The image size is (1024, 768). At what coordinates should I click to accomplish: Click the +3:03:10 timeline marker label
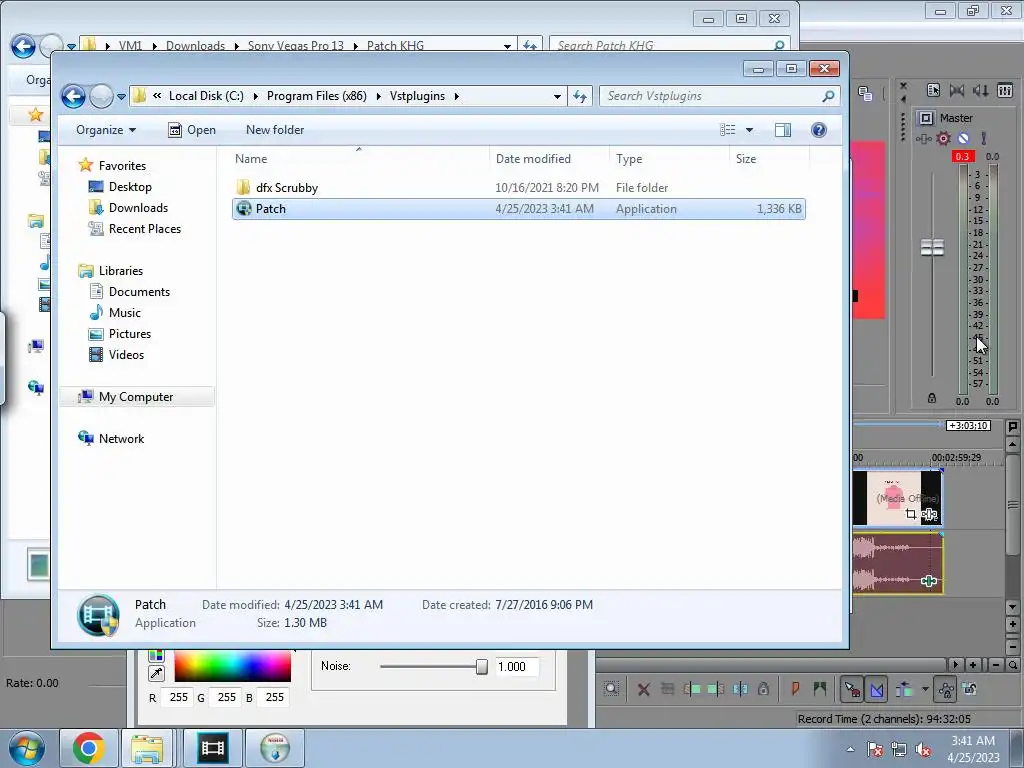coord(968,426)
